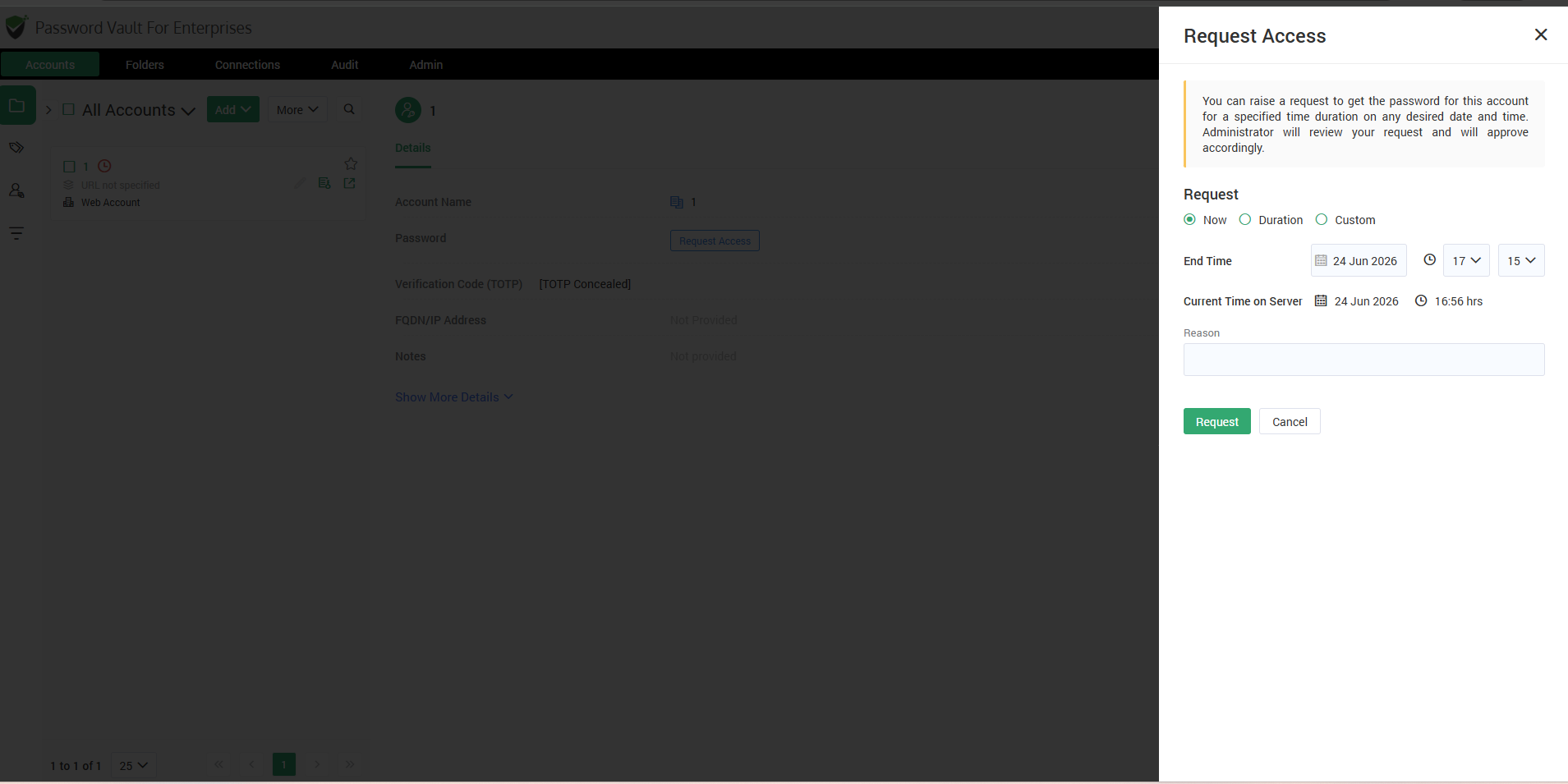Open the More dropdown menu
1568x784 pixels.
click(297, 109)
